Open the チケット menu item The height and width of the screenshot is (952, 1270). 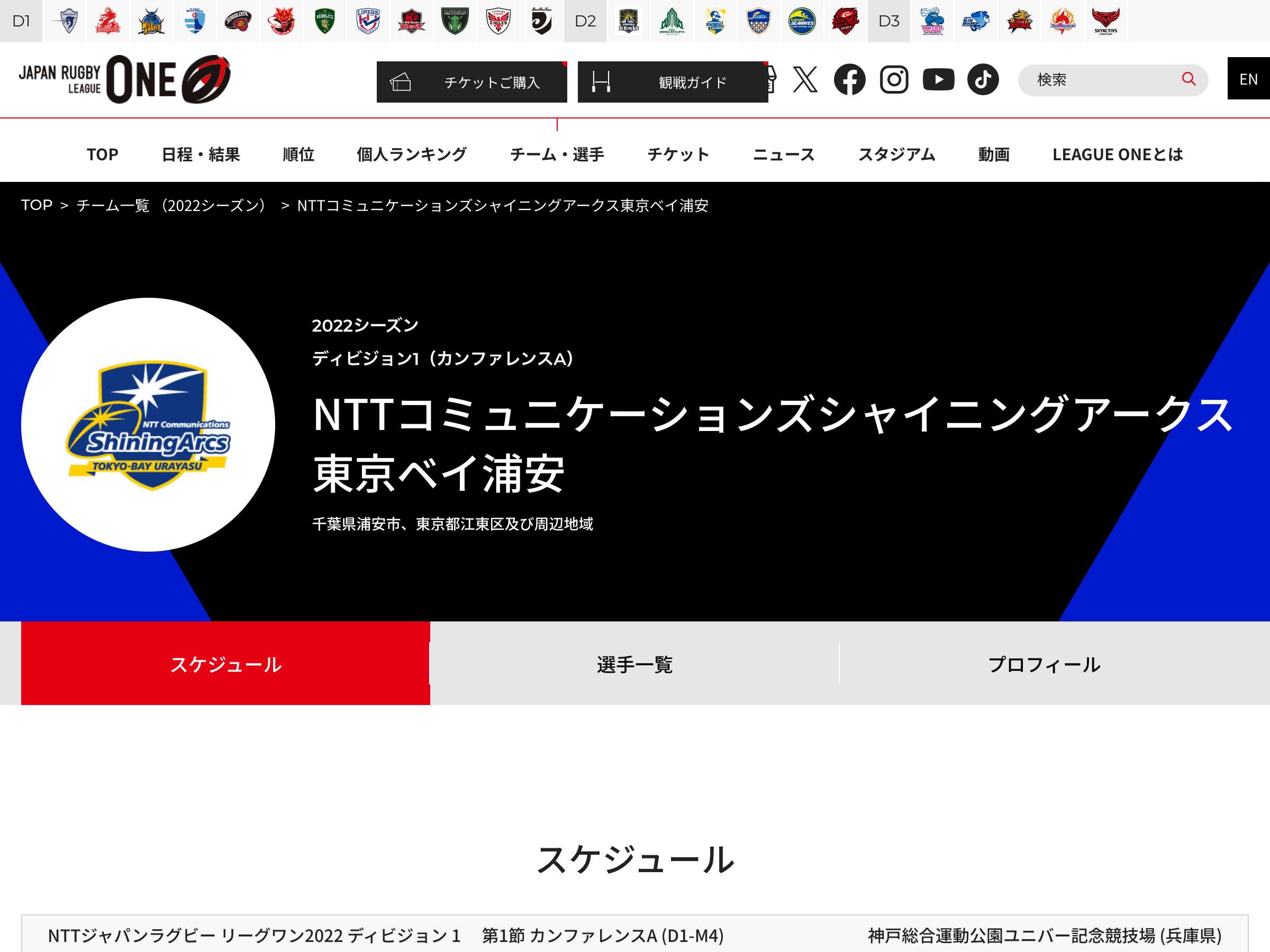click(x=678, y=154)
